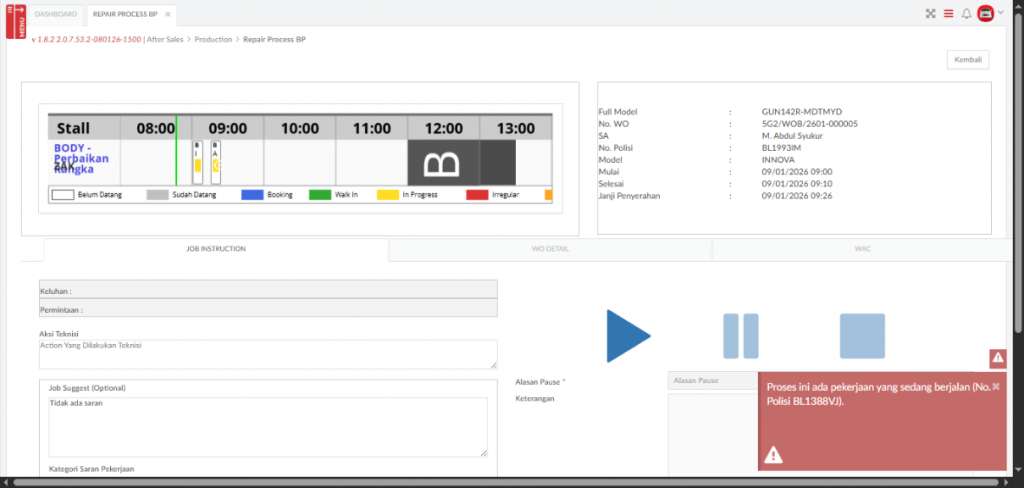
Task: Expand the user account chevron
Action: pos(1001,14)
